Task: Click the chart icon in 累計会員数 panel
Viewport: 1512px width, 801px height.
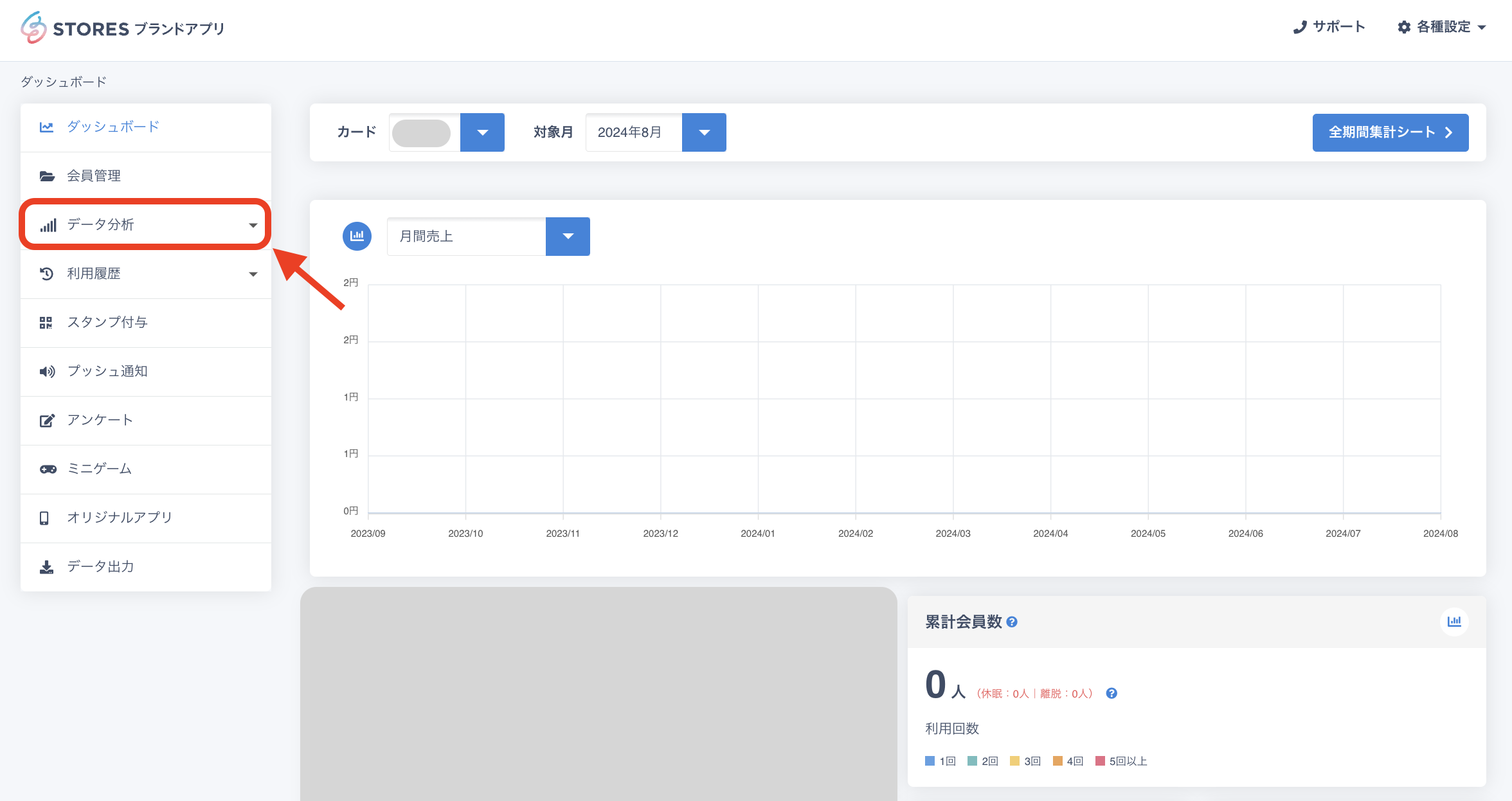Action: (1453, 621)
